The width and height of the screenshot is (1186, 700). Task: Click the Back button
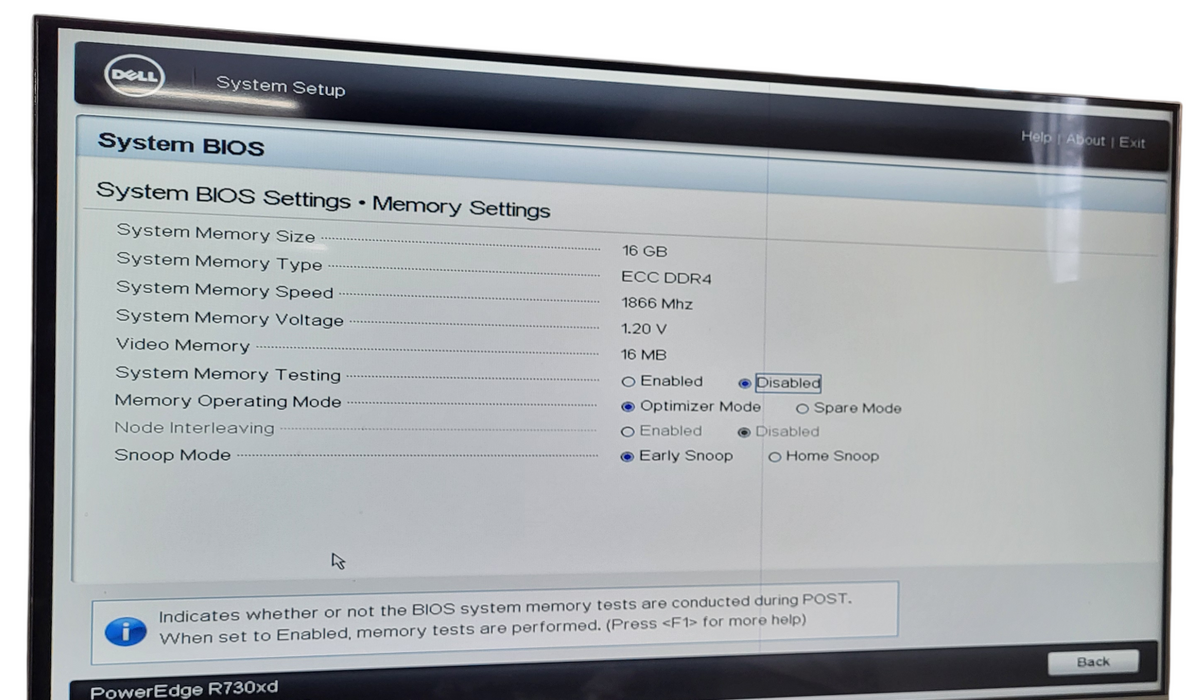tap(1093, 662)
